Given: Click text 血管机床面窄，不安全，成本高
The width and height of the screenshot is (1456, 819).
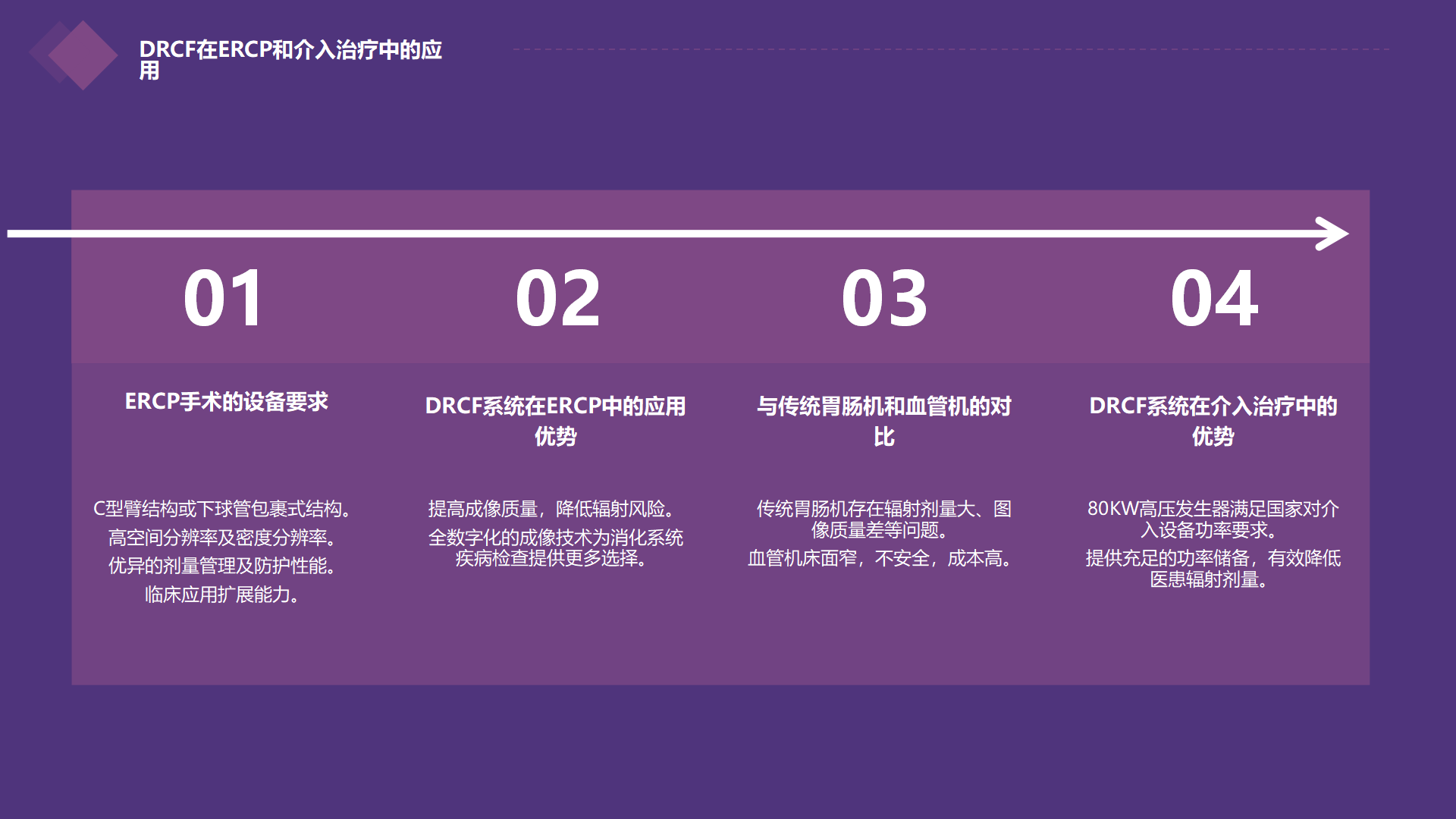Looking at the screenshot, I should pos(880,559).
